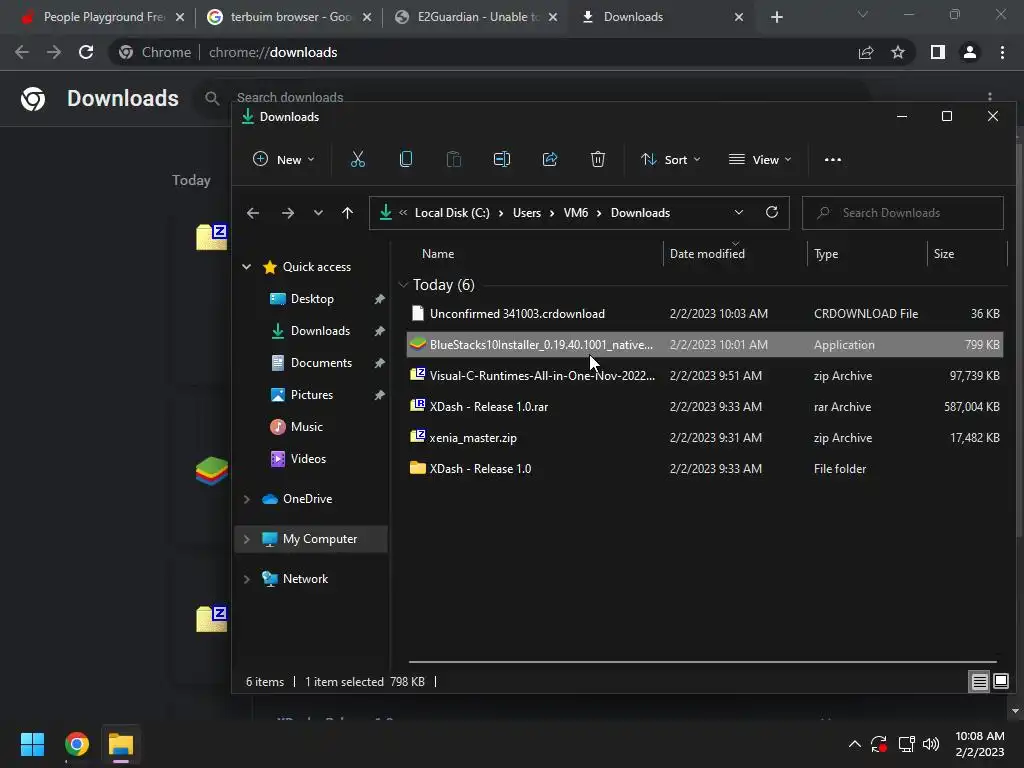Click File Explorer icon in the taskbar
This screenshot has height=768, width=1024.
[x=121, y=744]
